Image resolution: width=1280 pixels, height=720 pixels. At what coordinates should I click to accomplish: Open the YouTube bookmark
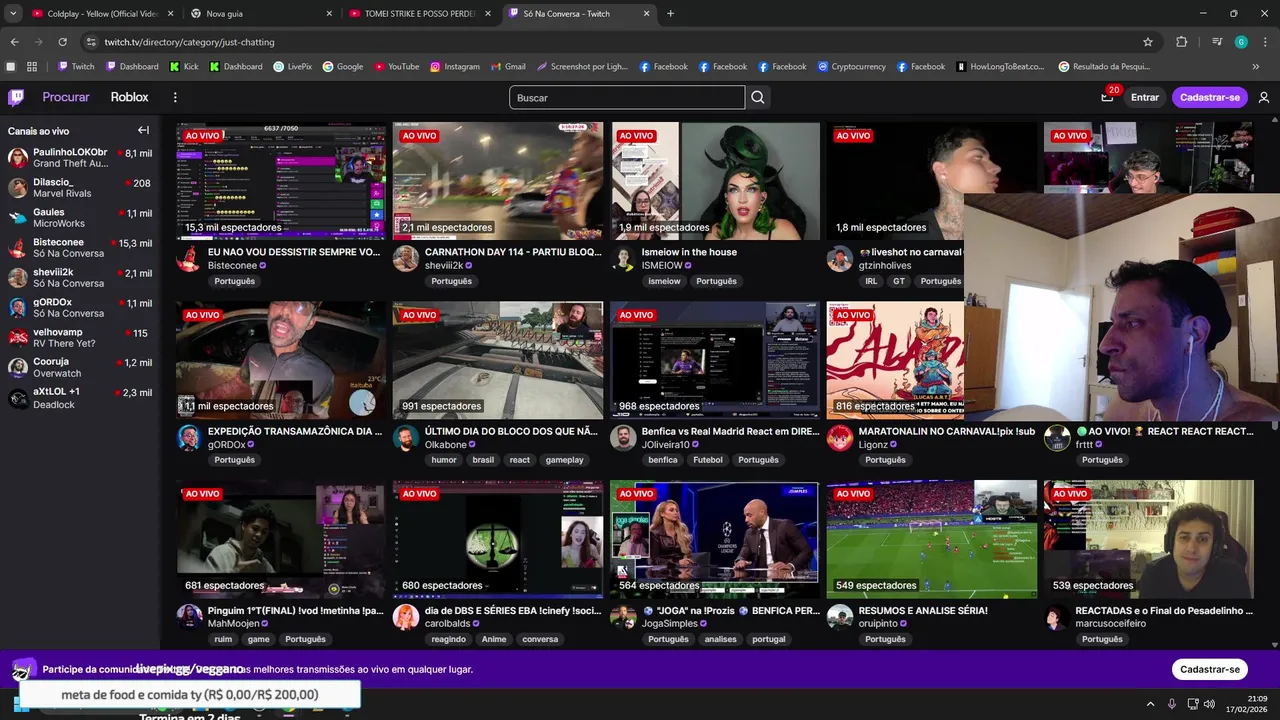tap(397, 67)
